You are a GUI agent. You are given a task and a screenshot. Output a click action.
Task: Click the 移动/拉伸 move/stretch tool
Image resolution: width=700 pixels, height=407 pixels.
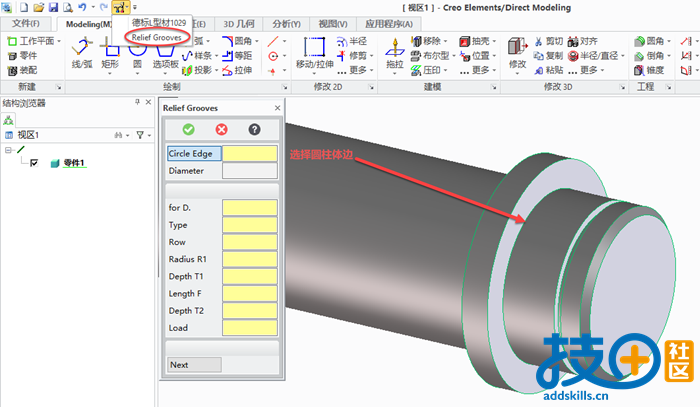pos(315,53)
